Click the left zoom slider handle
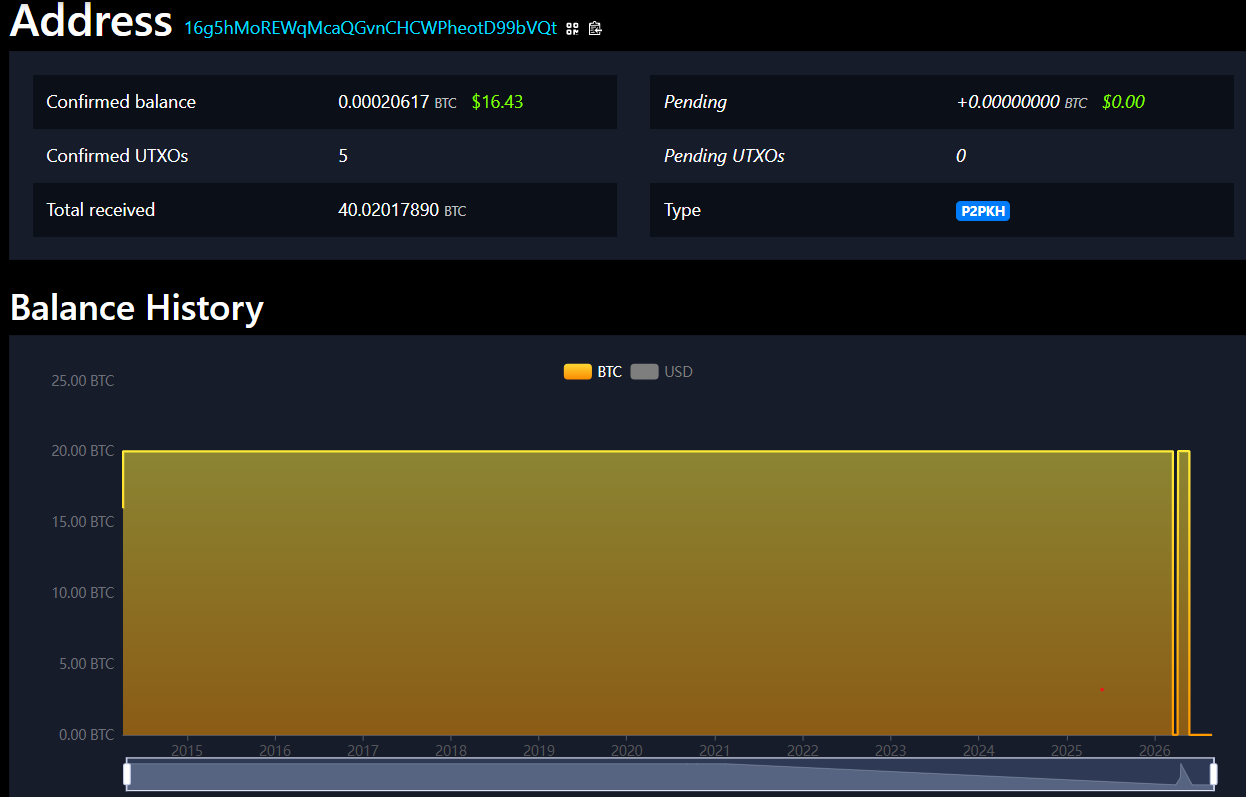The image size is (1246, 797). pyautogui.click(x=127, y=774)
